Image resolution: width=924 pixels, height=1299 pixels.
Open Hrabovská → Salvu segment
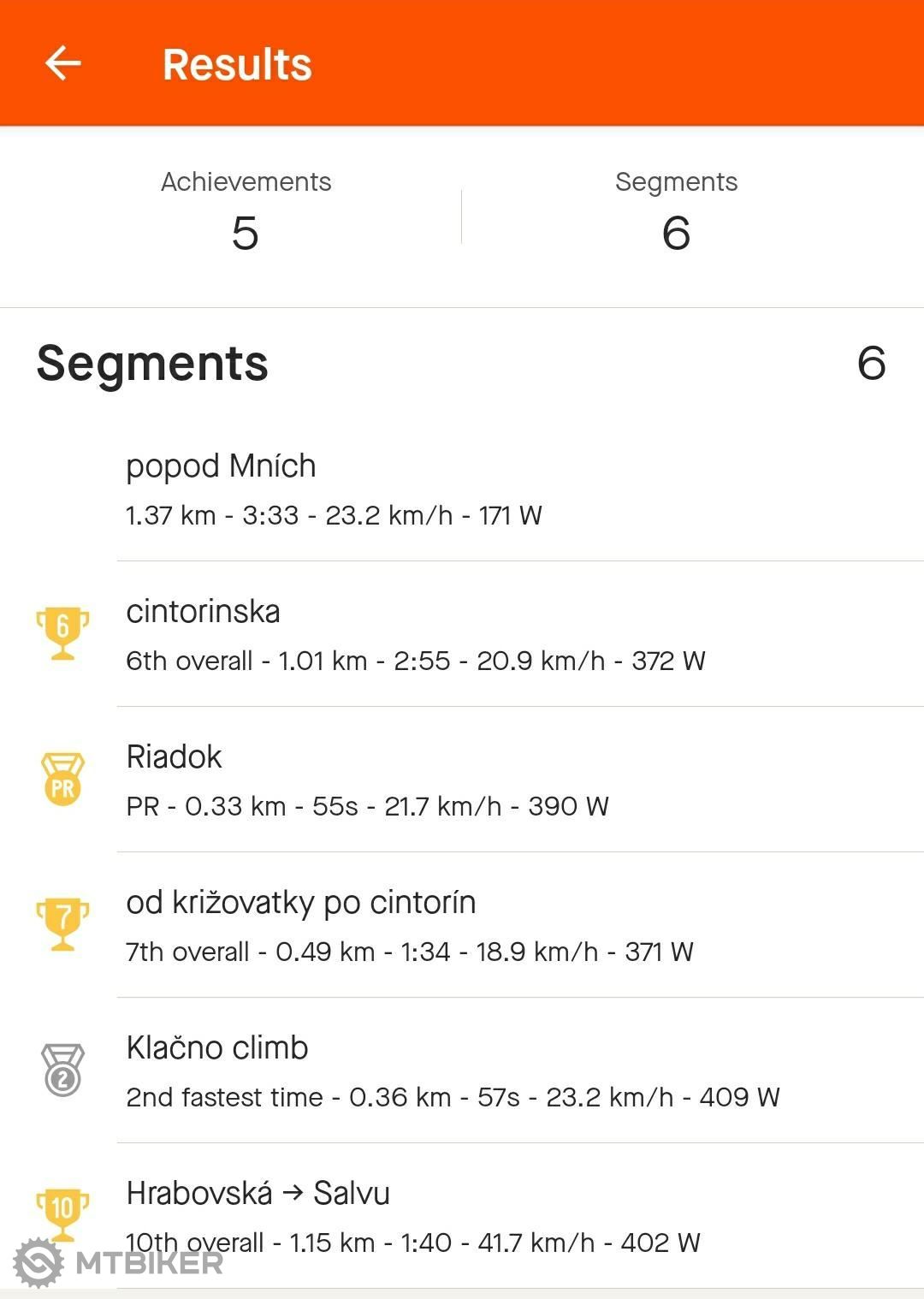coord(462,1216)
